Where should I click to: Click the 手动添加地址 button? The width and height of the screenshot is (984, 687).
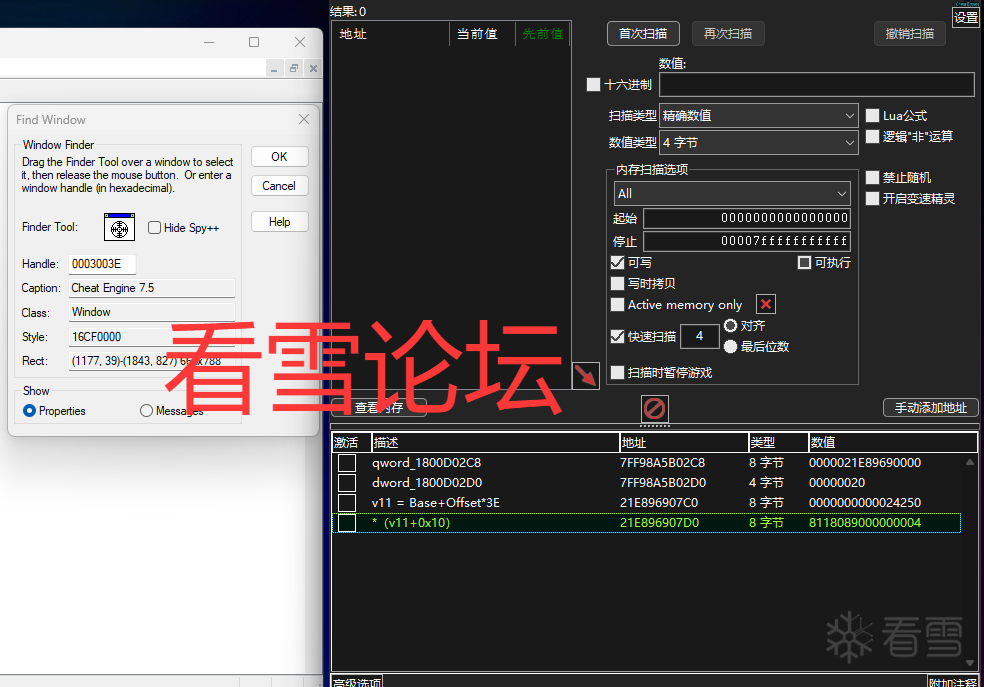point(931,408)
